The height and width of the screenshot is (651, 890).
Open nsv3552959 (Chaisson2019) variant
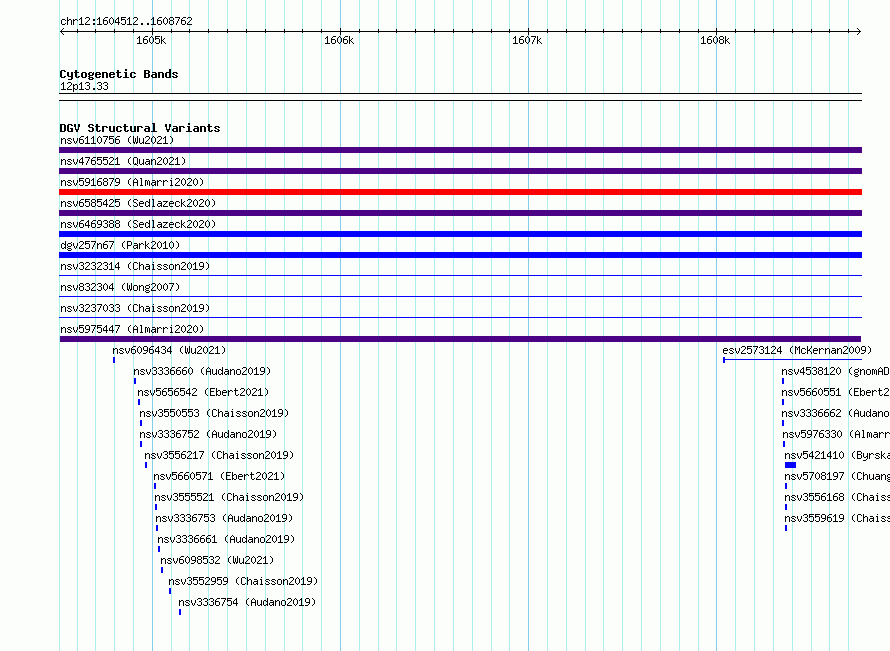coord(243,581)
